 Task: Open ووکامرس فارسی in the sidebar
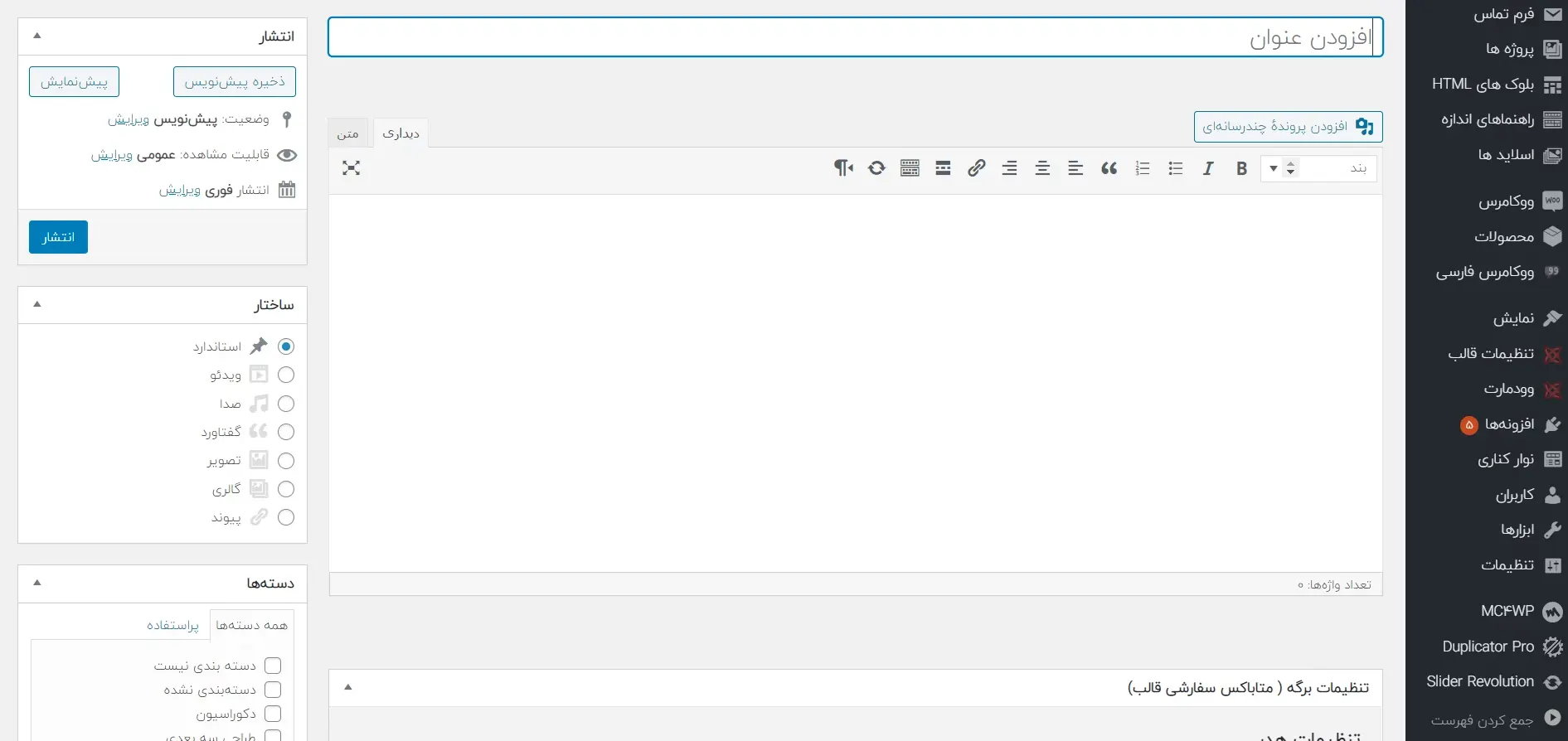pos(1487,272)
